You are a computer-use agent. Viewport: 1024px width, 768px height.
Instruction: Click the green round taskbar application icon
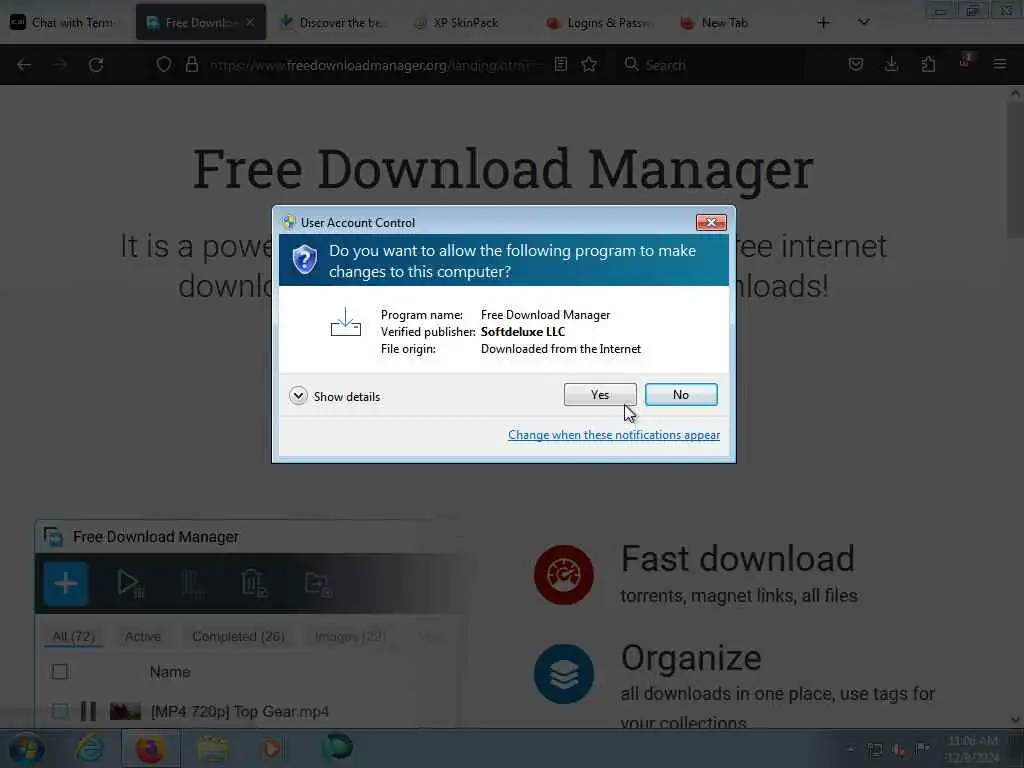tap(337, 747)
